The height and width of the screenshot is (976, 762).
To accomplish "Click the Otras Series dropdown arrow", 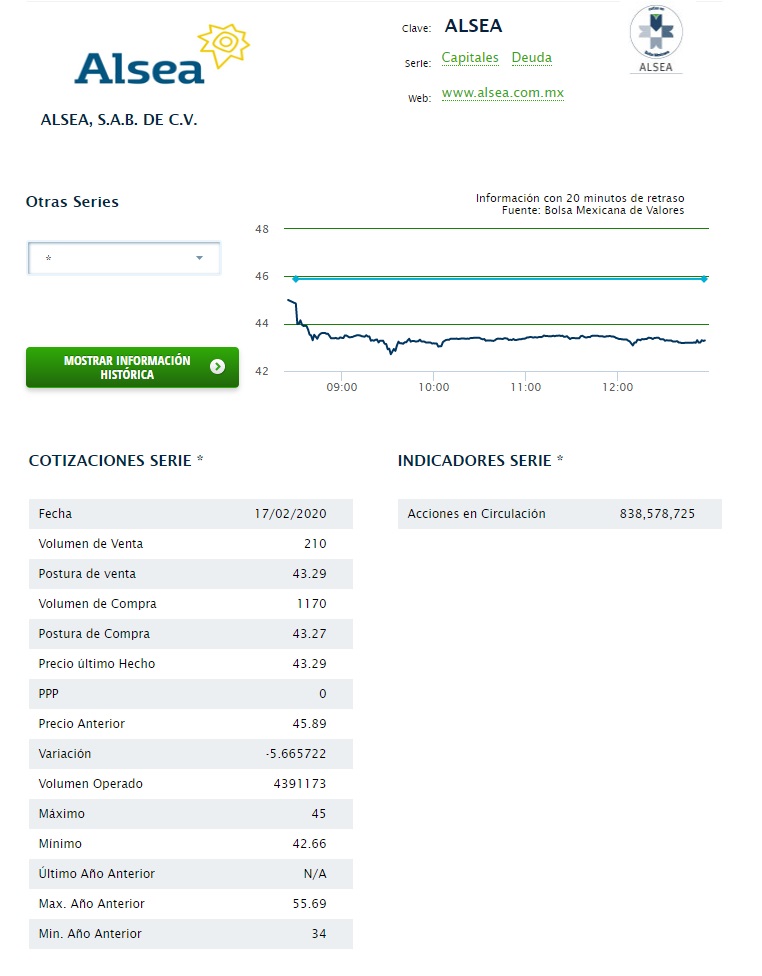I will pyautogui.click(x=199, y=258).
